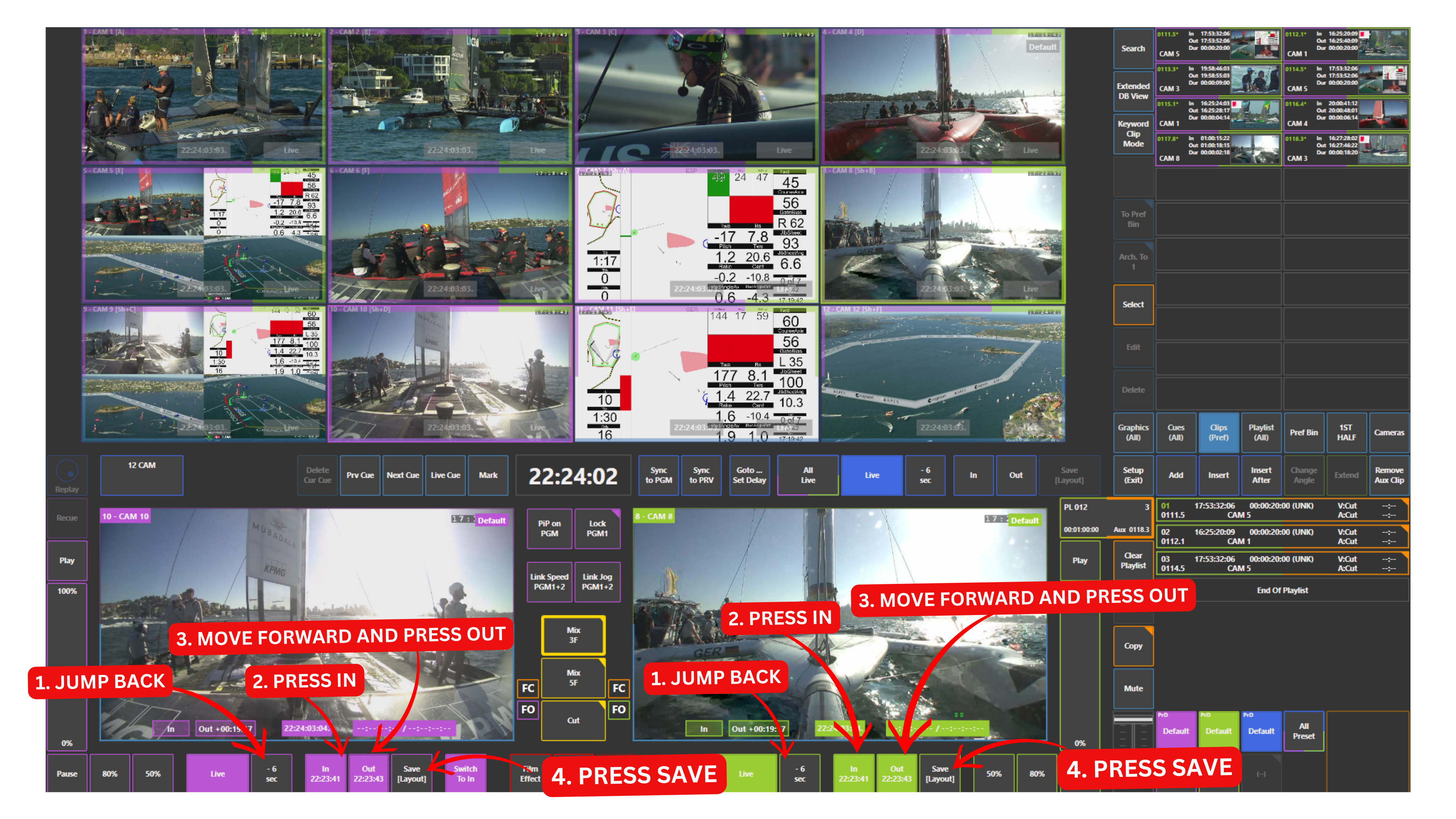The height and width of the screenshot is (819, 1456).
Task: Click the All Preset button
Action: 1304,731
